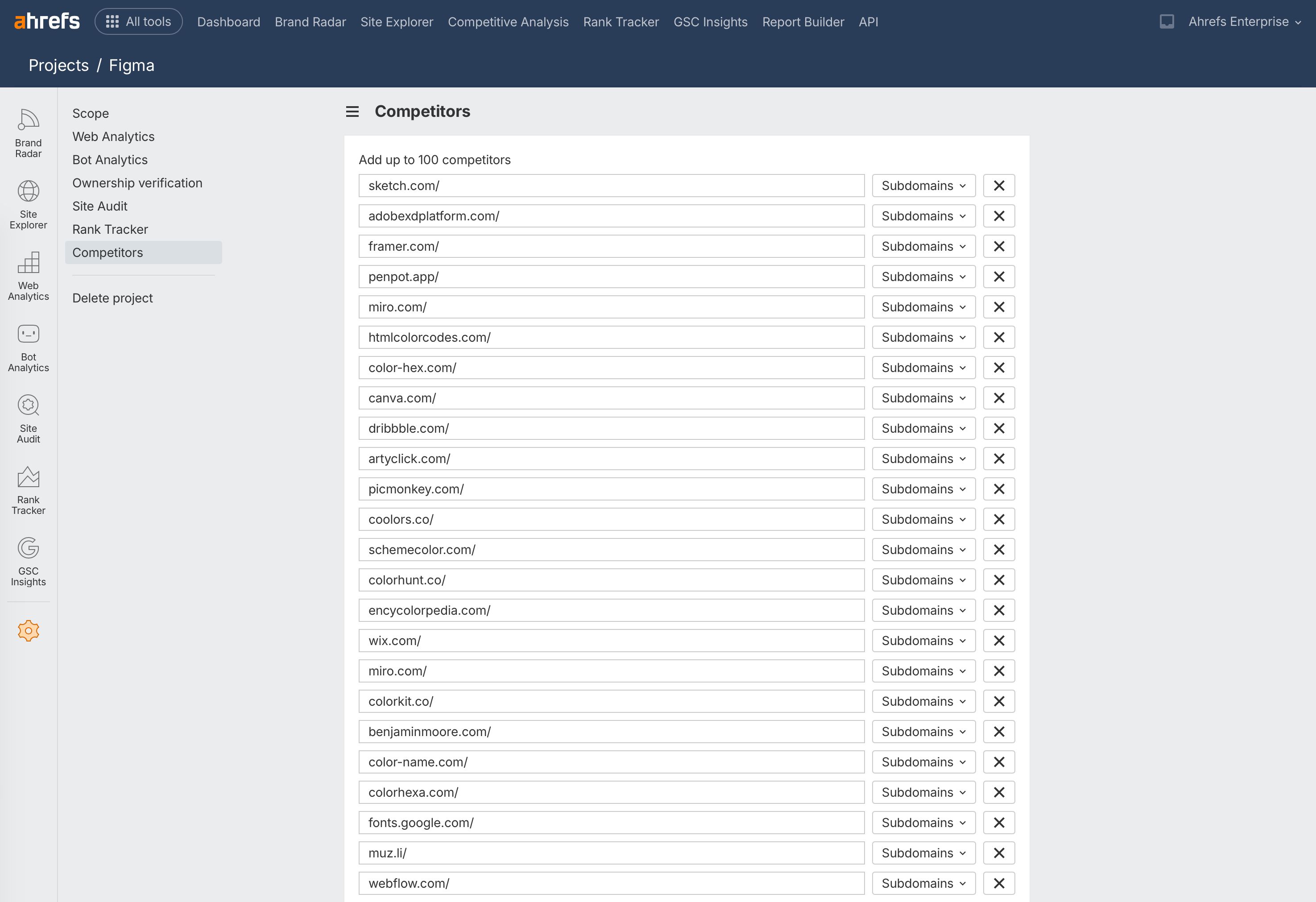Open Competitive Analysis in top navigation
The height and width of the screenshot is (902, 1316).
tap(508, 22)
